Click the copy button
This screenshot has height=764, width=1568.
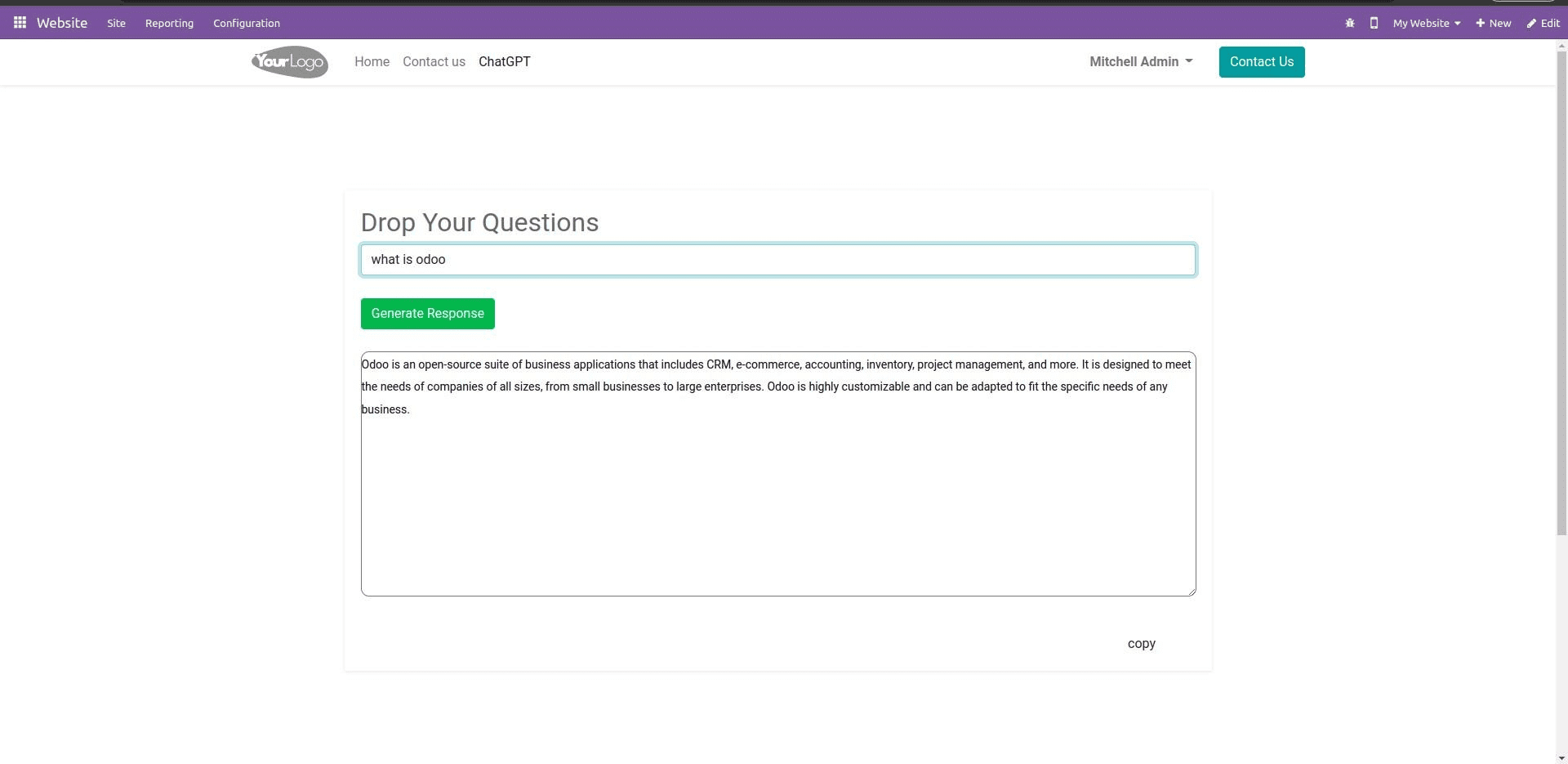(x=1141, y=644)
